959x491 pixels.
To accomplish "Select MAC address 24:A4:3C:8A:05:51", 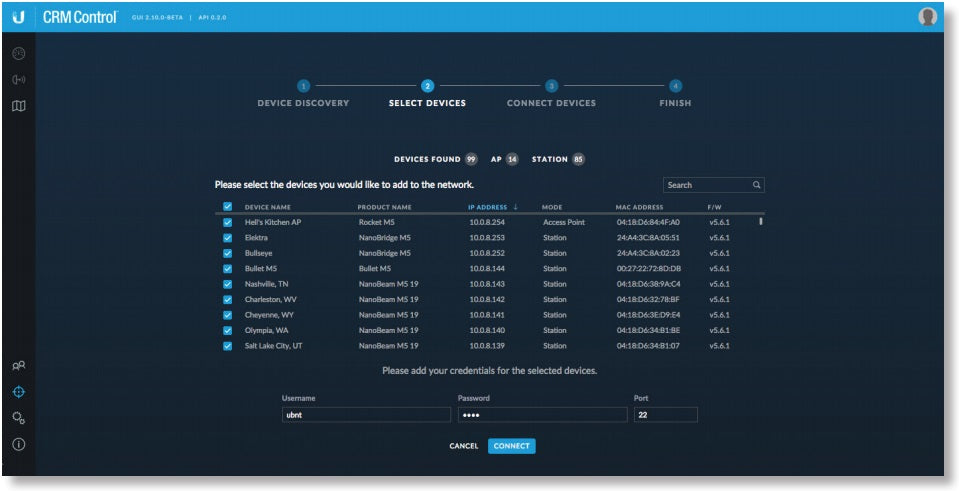I will 648,238.
